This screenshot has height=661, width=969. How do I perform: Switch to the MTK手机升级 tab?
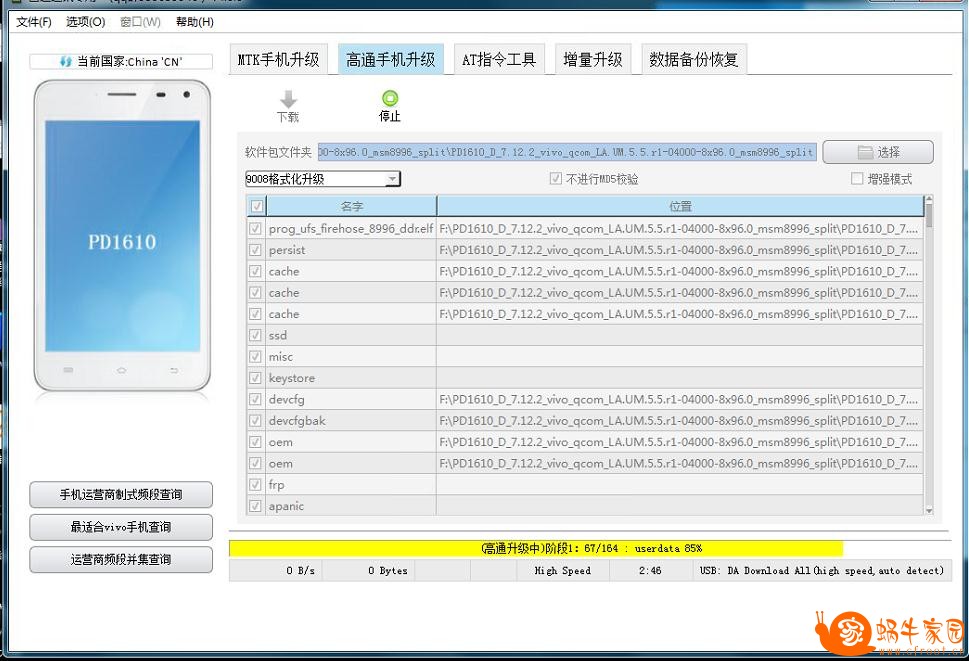[279, 59]
